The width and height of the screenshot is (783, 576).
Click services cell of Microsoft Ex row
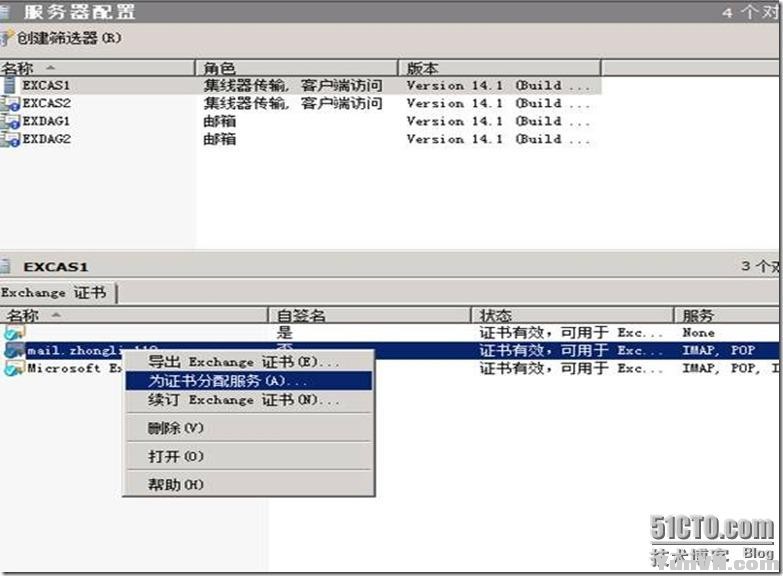(731, 369)
